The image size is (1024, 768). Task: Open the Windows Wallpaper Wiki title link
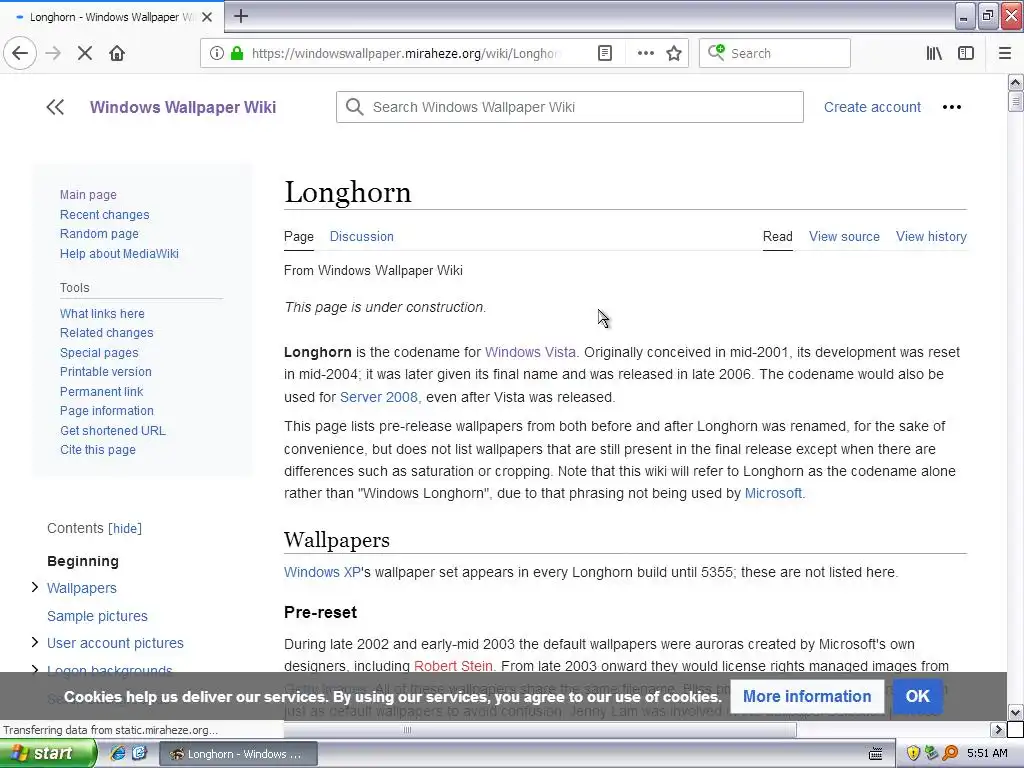click(183, 107)
